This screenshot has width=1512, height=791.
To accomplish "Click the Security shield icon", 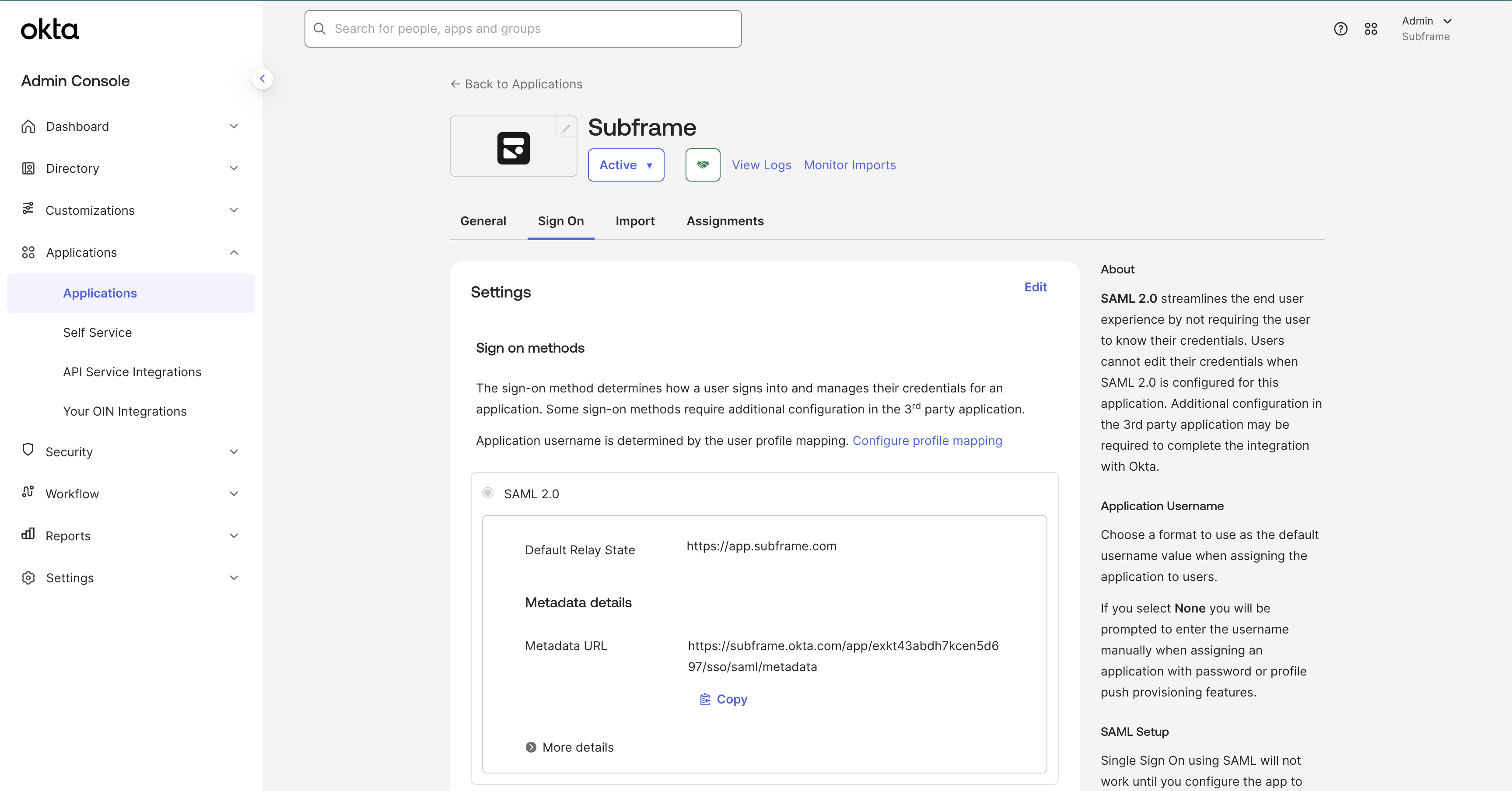I will tap(27, 451).
